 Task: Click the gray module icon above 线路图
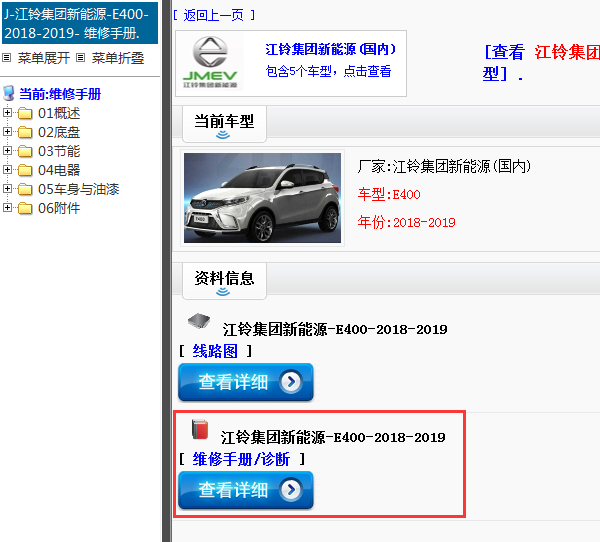coord(199,321)
